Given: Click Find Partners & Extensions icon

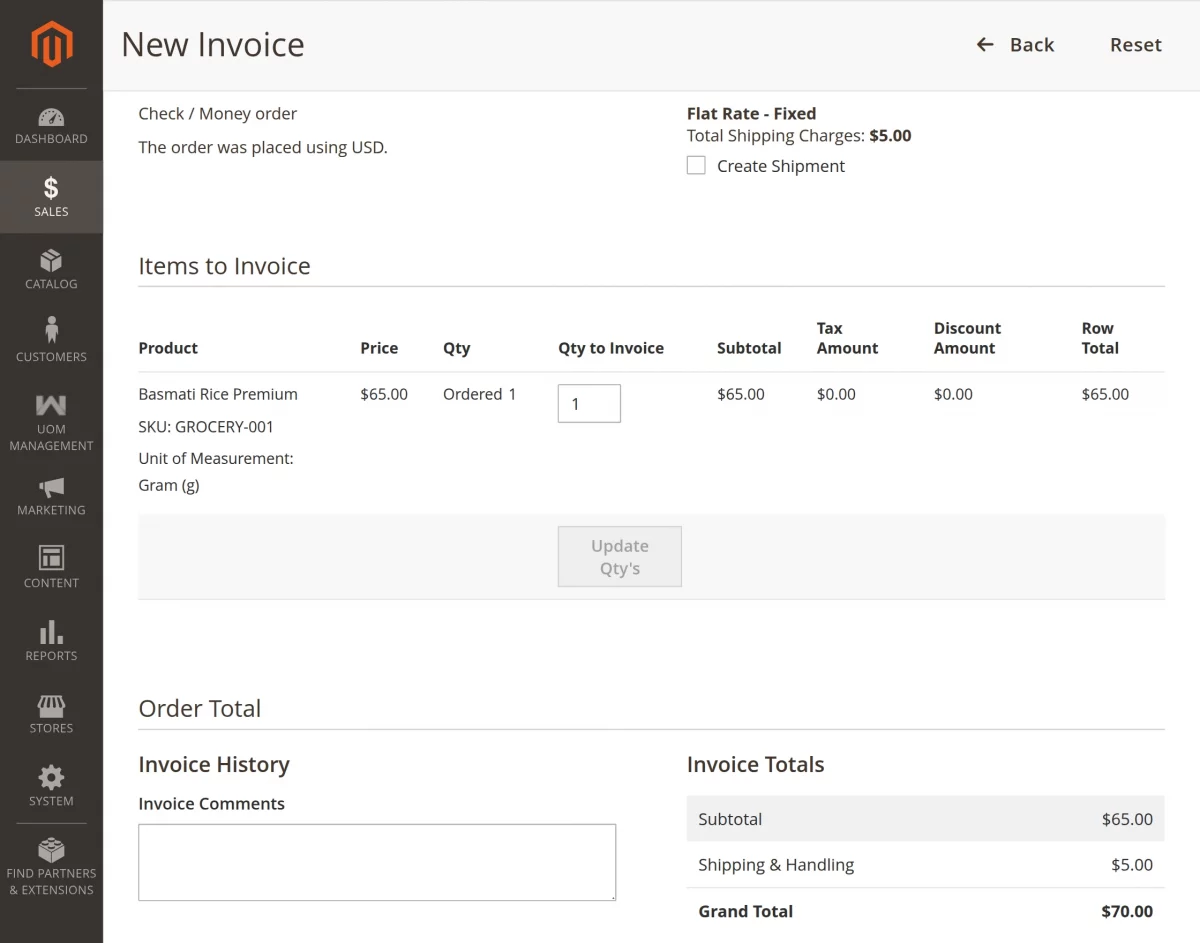Looking at the screenshot, I should tap(51, 862).
